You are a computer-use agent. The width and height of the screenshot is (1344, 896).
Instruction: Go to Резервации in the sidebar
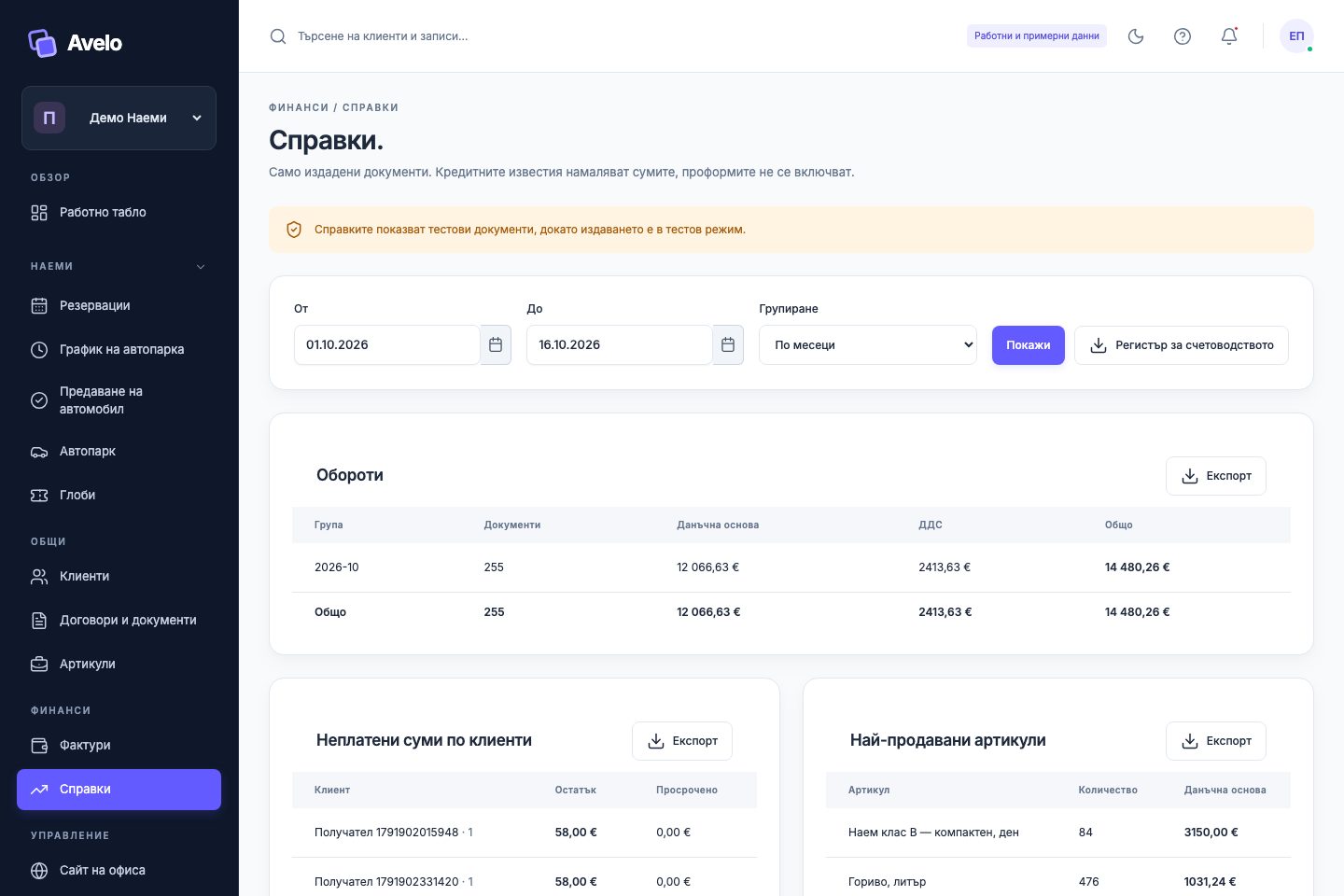119,306
